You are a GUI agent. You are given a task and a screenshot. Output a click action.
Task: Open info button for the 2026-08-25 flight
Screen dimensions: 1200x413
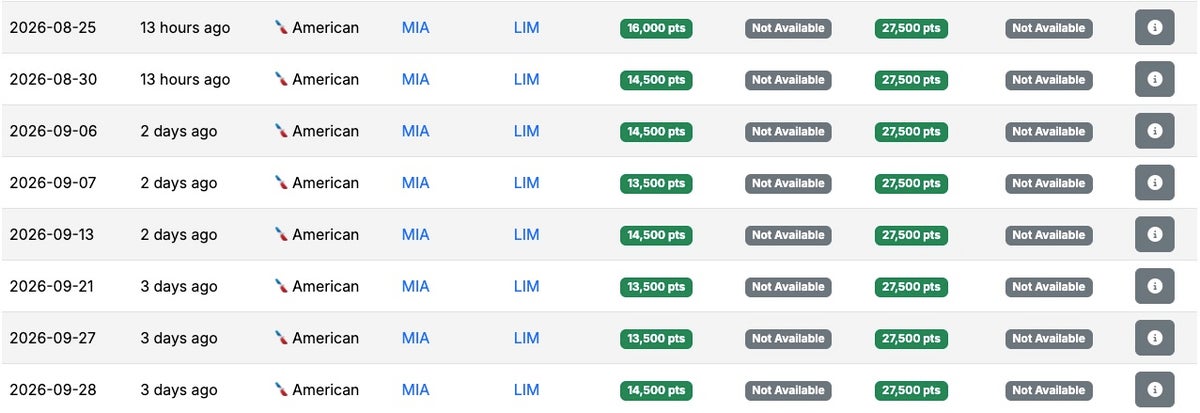(1155, 28)
